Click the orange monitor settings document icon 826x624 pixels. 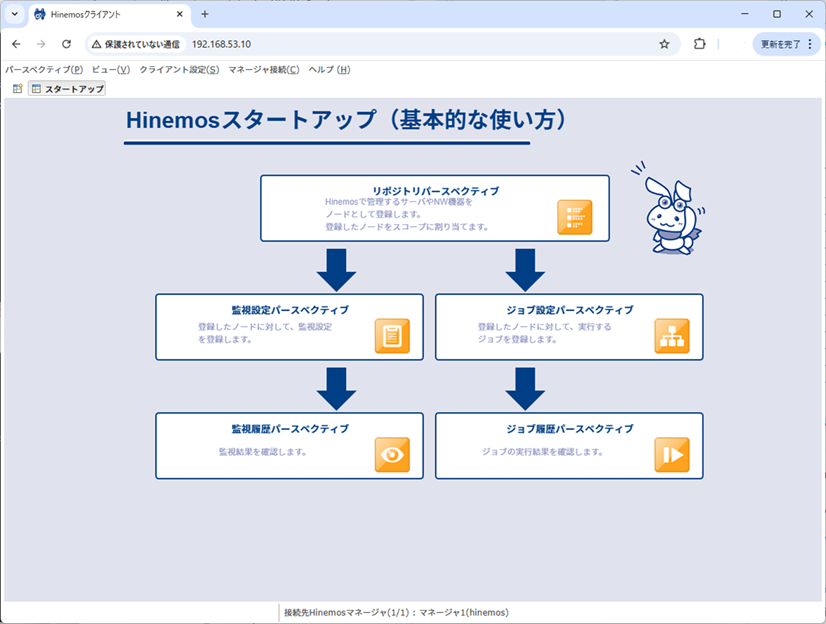tap(392, 336)
